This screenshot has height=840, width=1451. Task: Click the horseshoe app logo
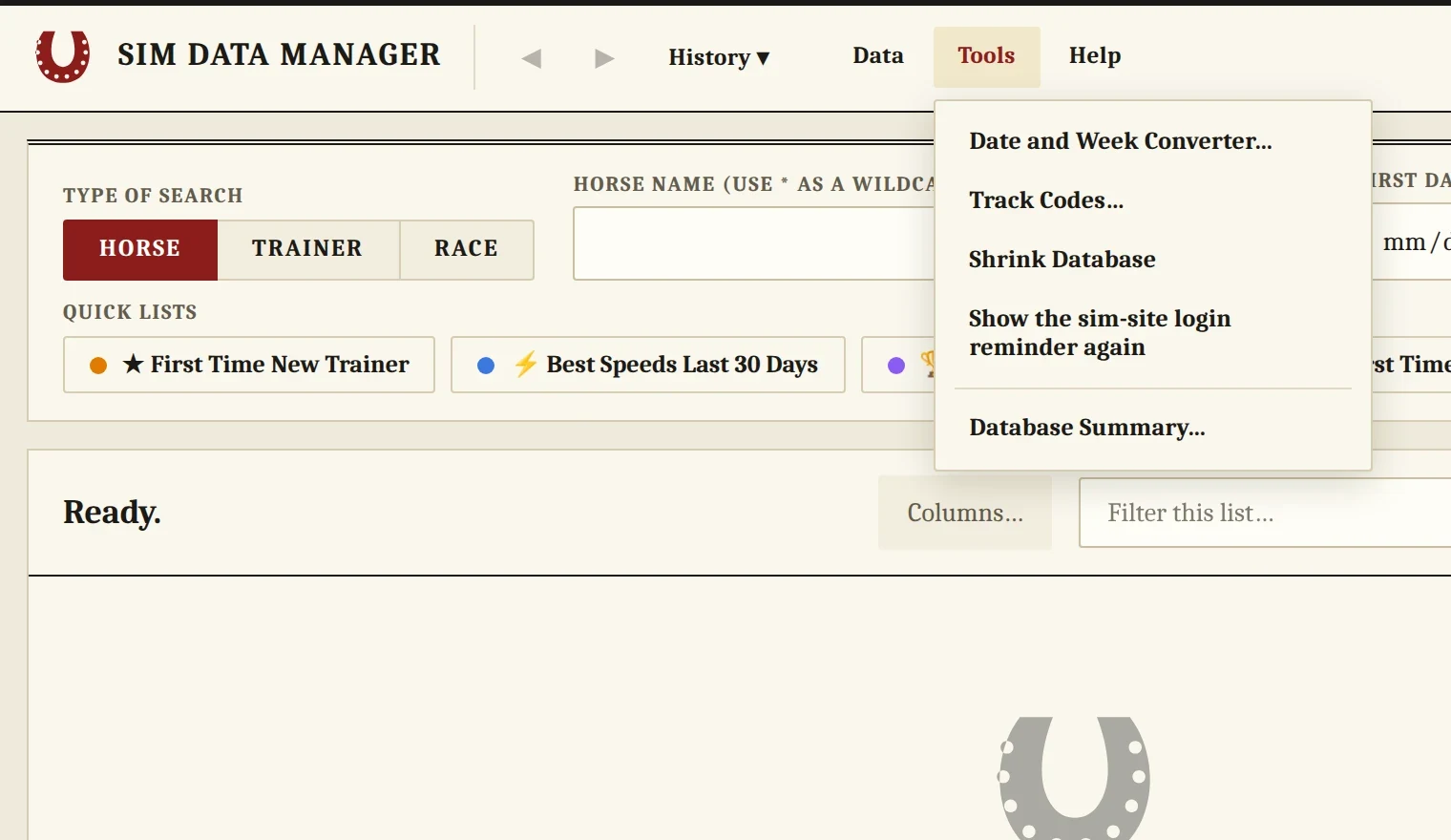pyautogui.click(x=63, y=56)
